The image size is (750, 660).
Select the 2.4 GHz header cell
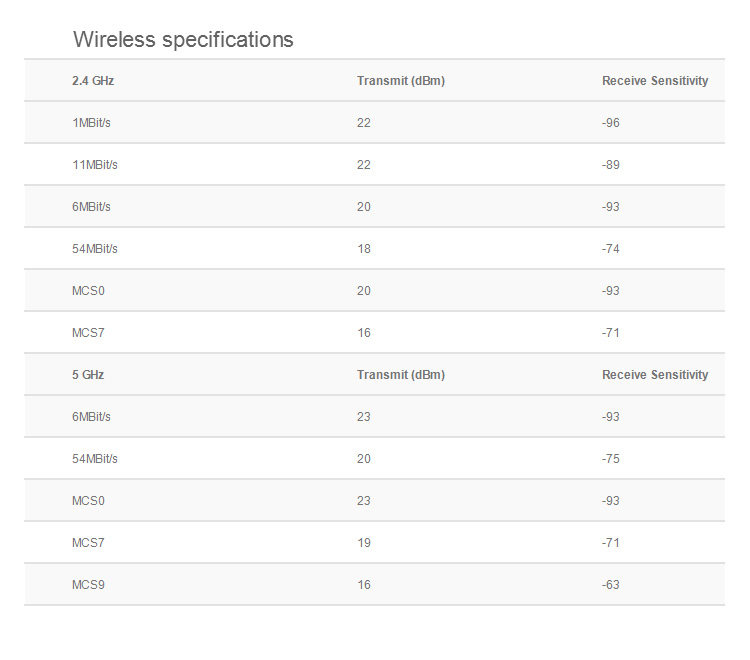point(93,80)
